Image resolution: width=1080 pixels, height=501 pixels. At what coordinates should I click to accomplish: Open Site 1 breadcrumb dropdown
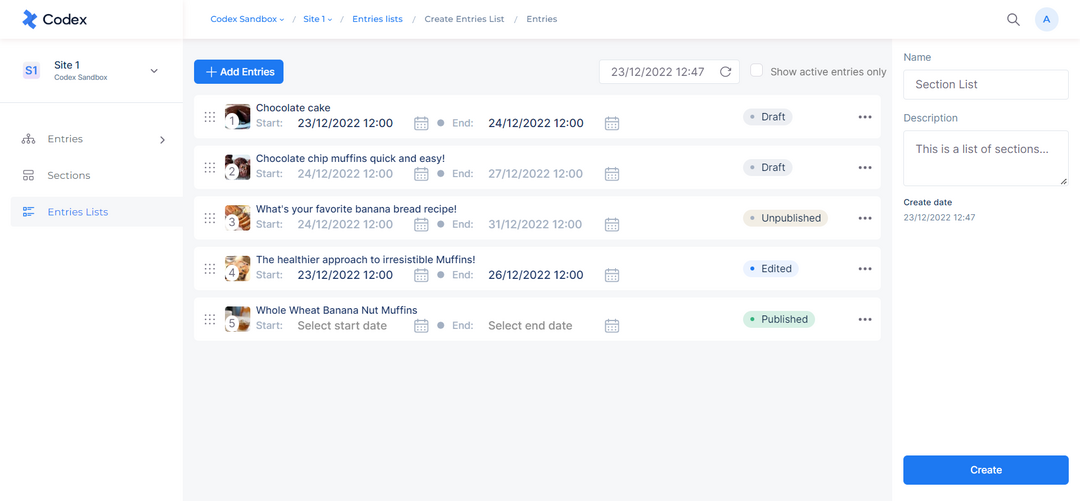pyautogui.click(x=318, y=19)
